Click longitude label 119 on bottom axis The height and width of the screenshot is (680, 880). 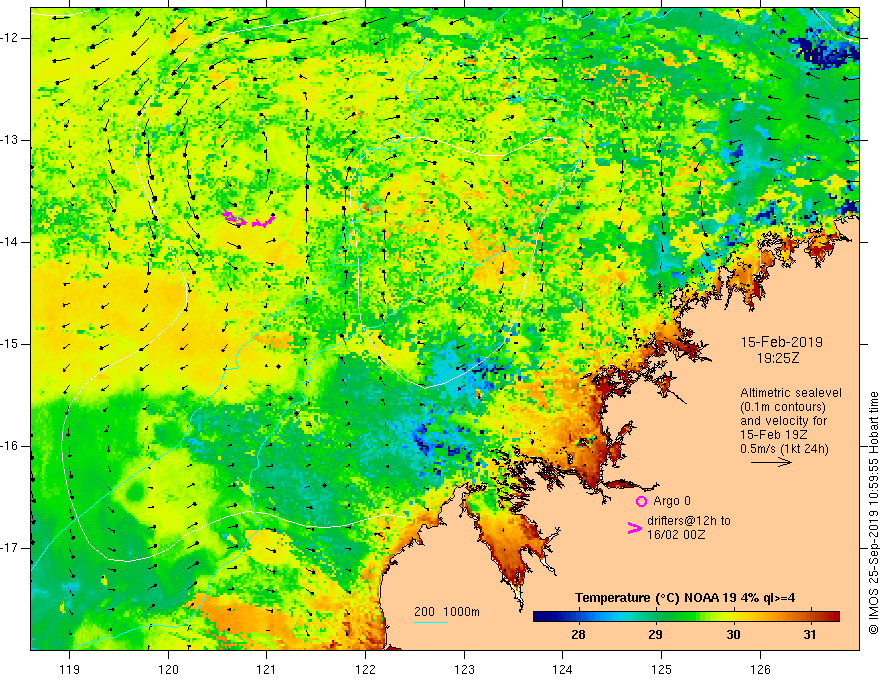click(70, 669)
